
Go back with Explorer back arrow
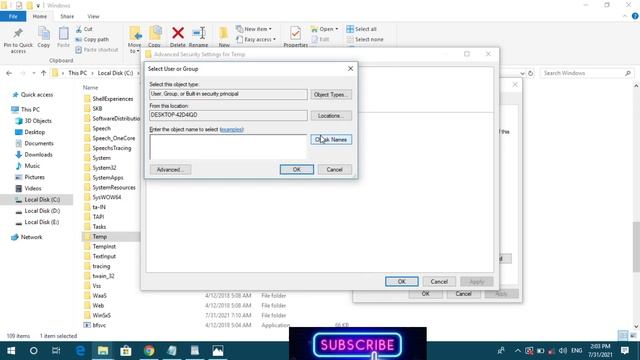[x=9, y=73]
